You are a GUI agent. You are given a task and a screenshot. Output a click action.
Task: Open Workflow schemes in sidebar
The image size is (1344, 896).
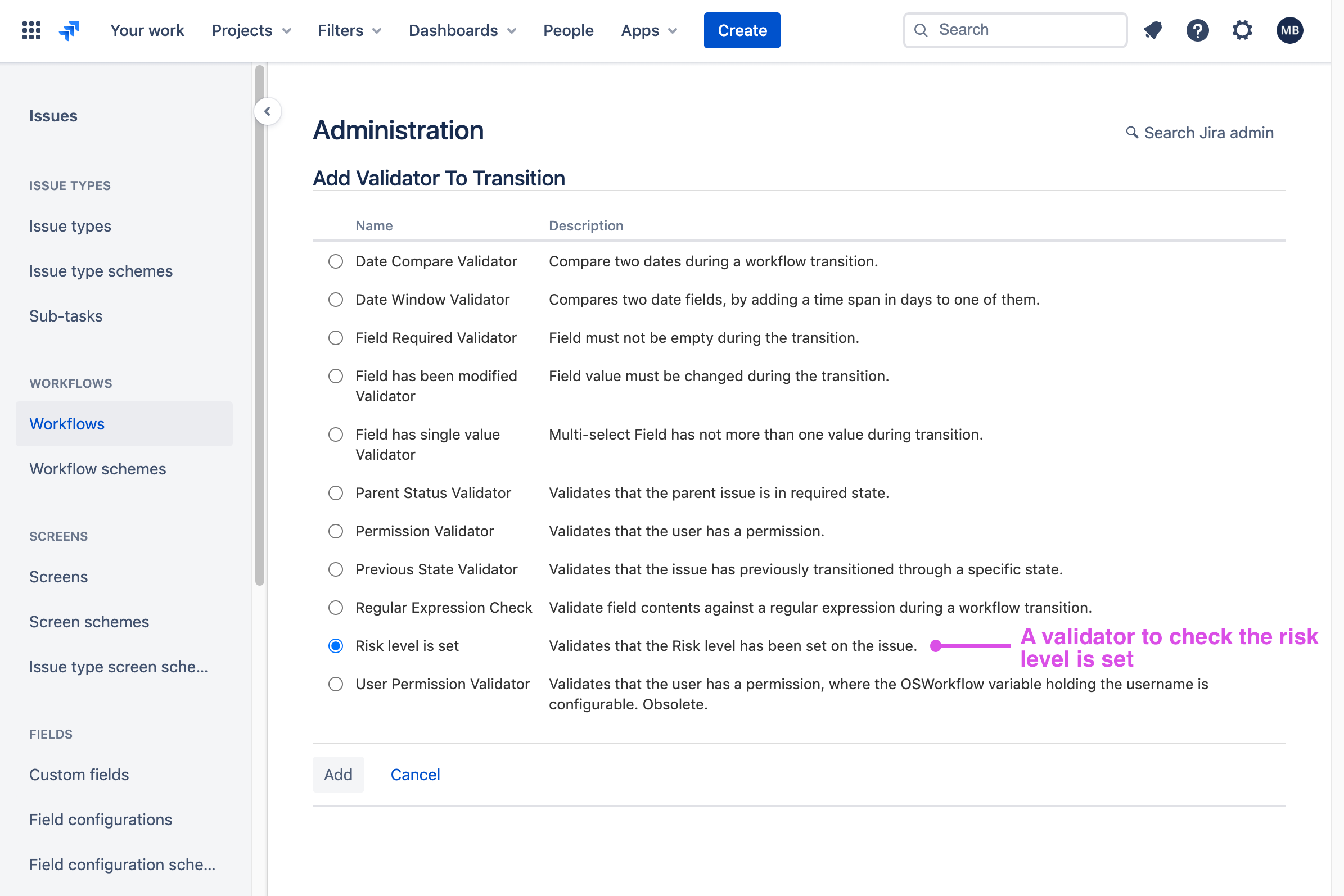tap(98, 469)
